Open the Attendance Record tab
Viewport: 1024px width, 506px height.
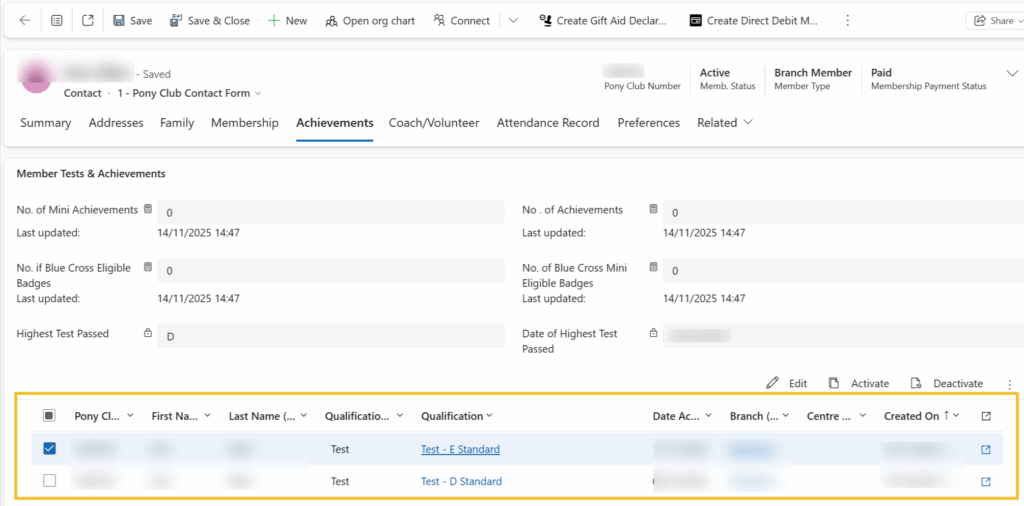pos(548,123)
